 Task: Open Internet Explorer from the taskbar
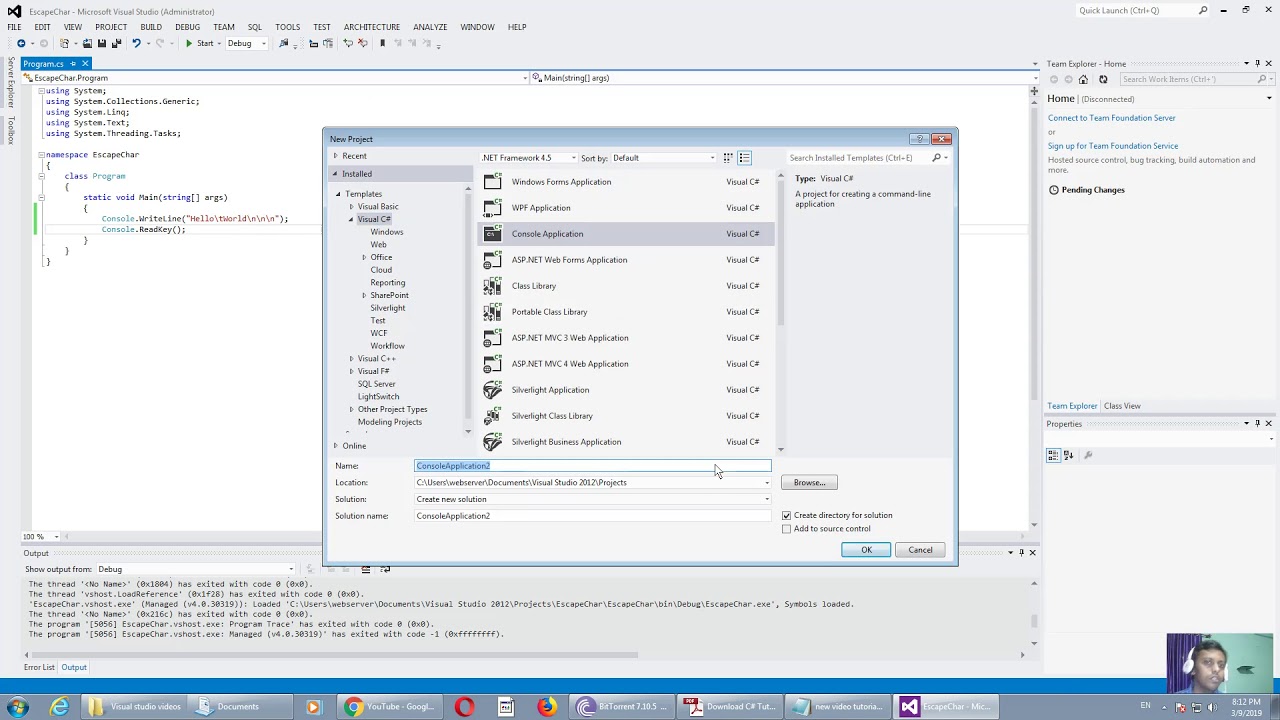pos(60,707)
